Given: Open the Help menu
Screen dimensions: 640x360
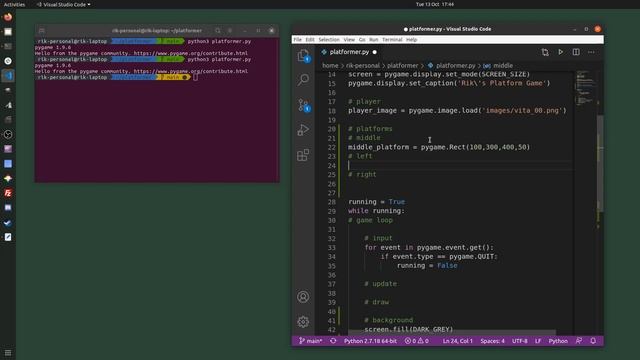Looking at the screenshot, I should tap(411, 40).
